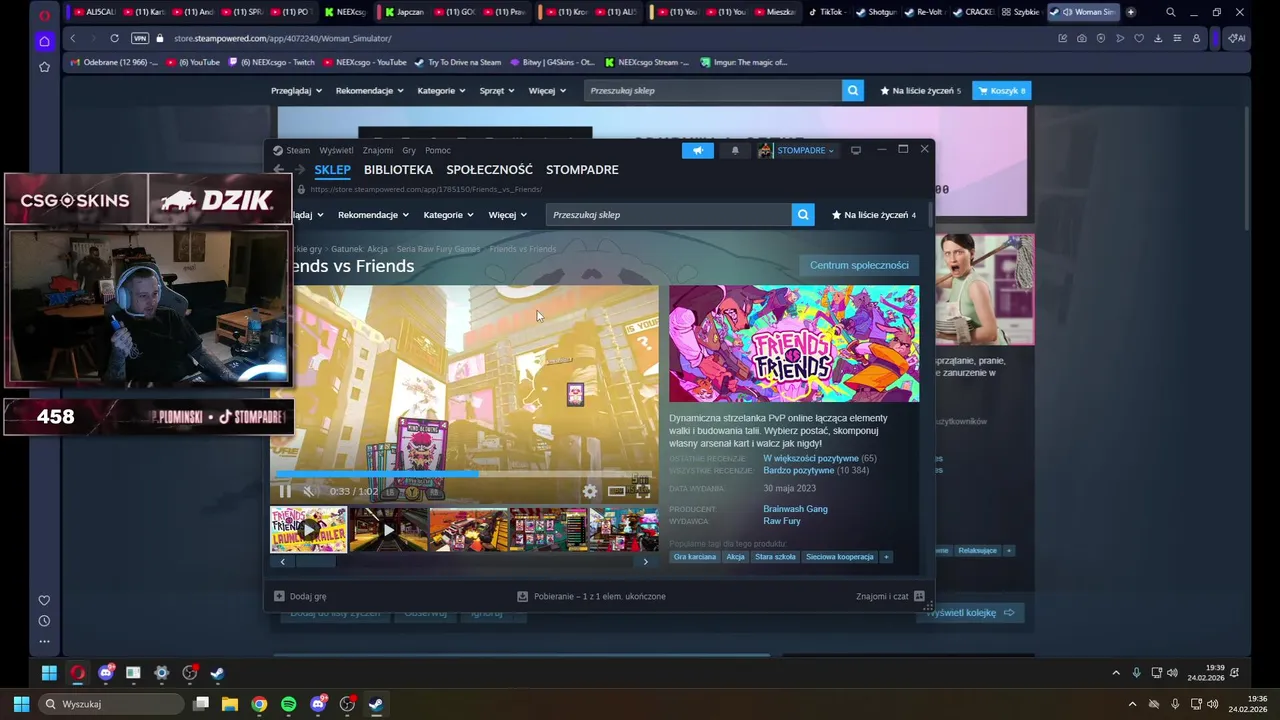This screenshot has width=1280, height=720.
Task: Open the STOMPADRE profile tab
Action: 582,170
